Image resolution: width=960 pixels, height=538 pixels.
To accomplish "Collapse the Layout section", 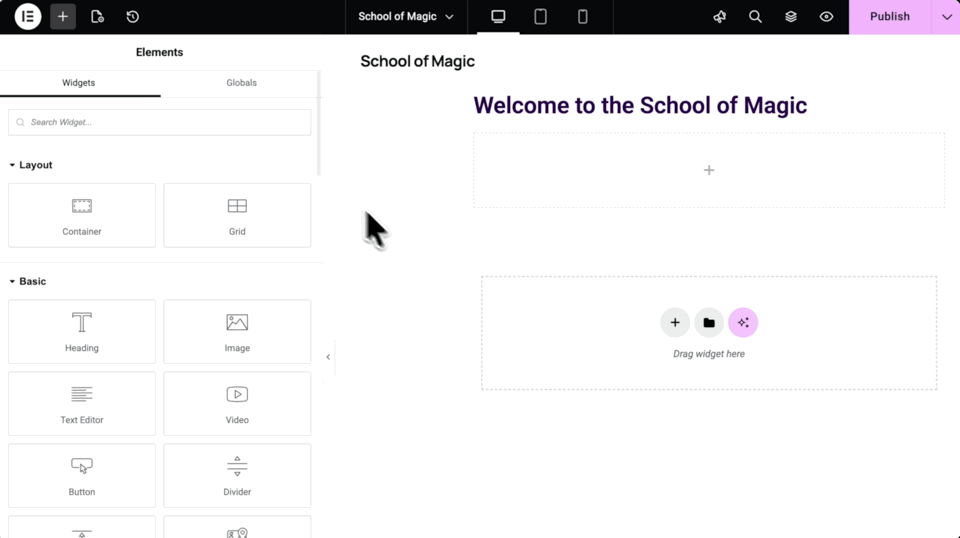I will point(30,165).
